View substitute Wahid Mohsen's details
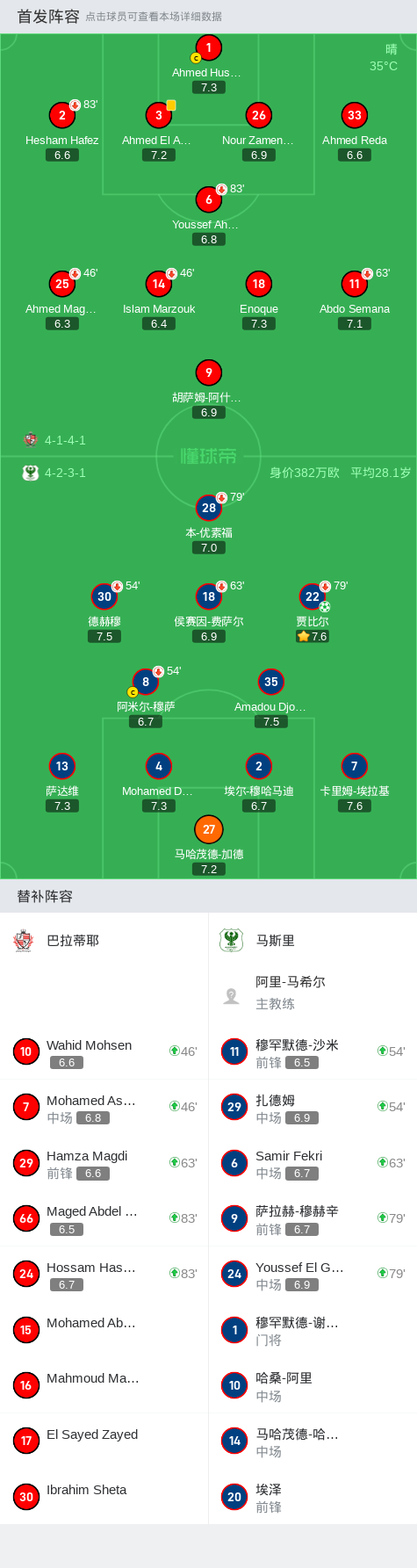The image size is (417, 1568). pos(104,1052)
